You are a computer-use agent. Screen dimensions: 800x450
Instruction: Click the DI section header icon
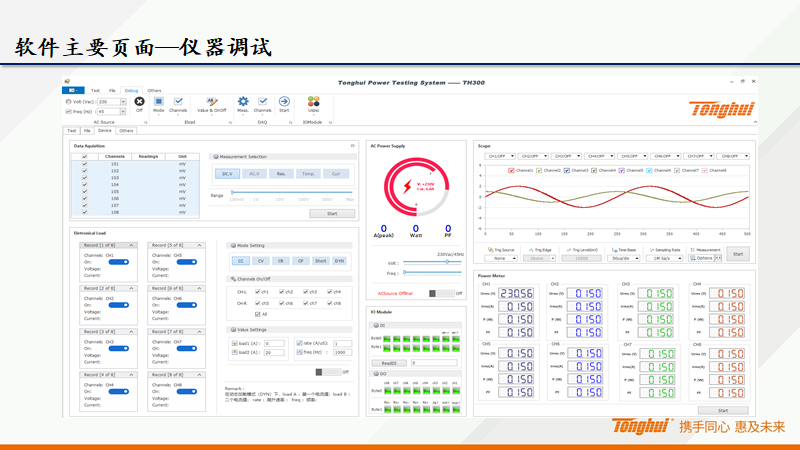pos(376,325)
